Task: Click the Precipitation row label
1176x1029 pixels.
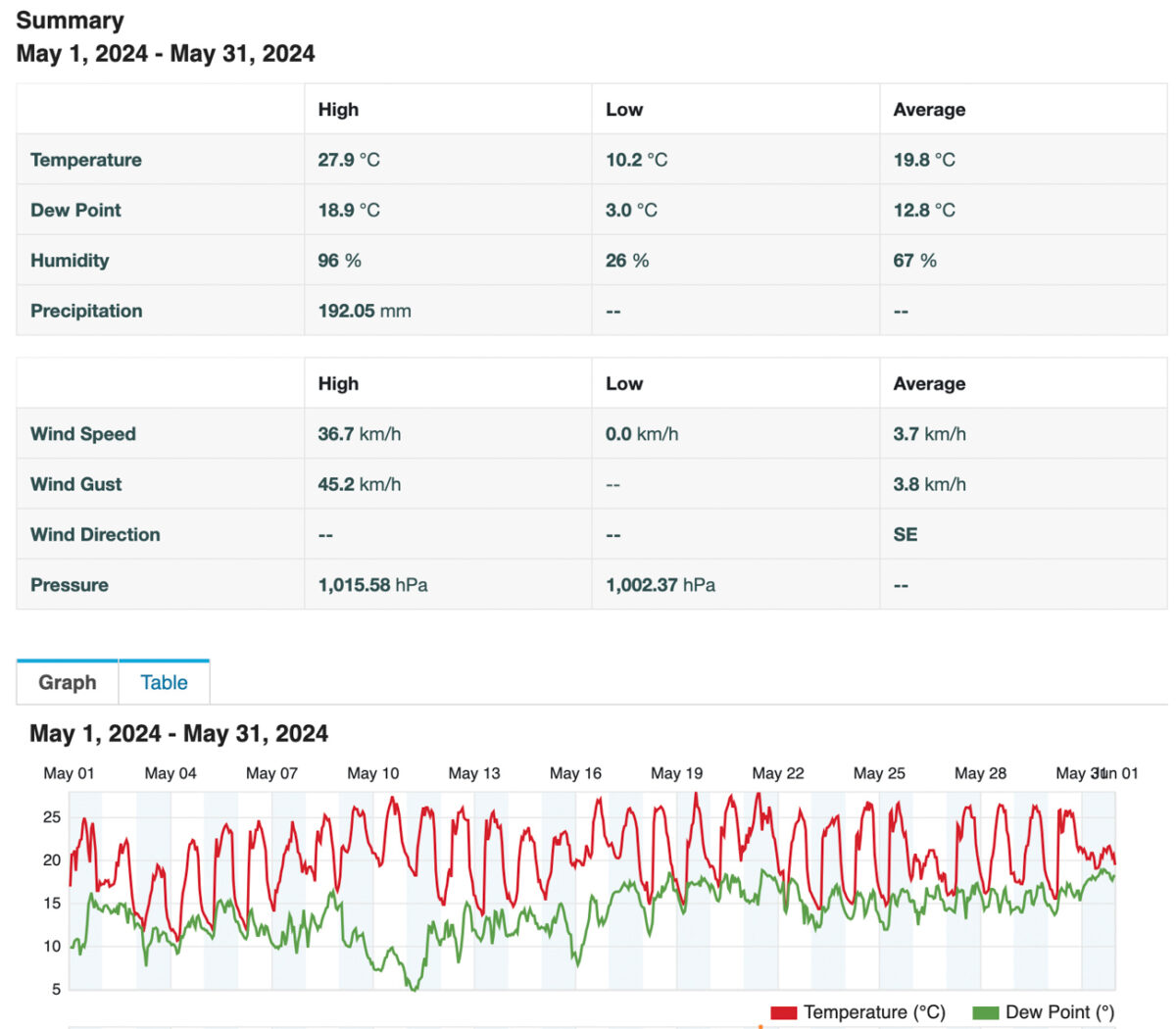Action: (x=86, y=311)
